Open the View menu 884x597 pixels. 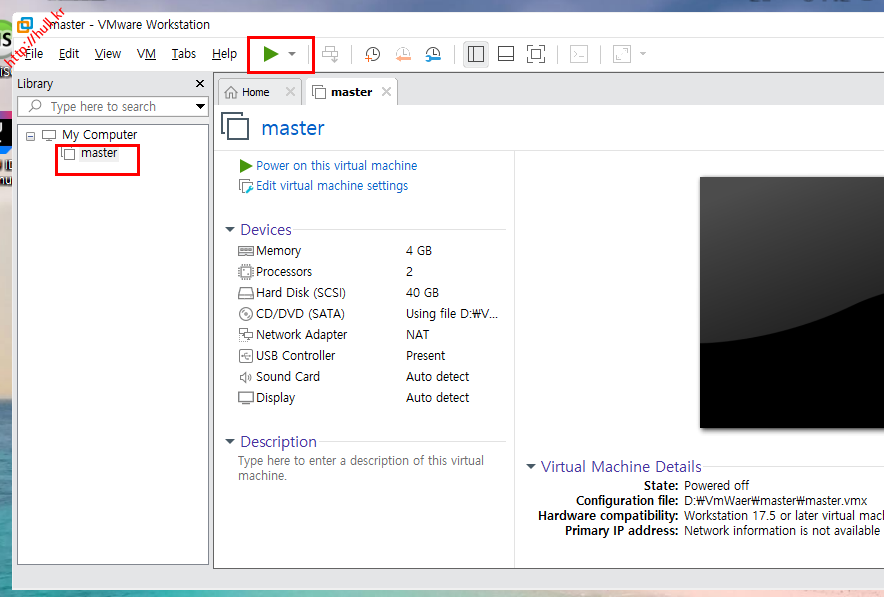point(108,54)
